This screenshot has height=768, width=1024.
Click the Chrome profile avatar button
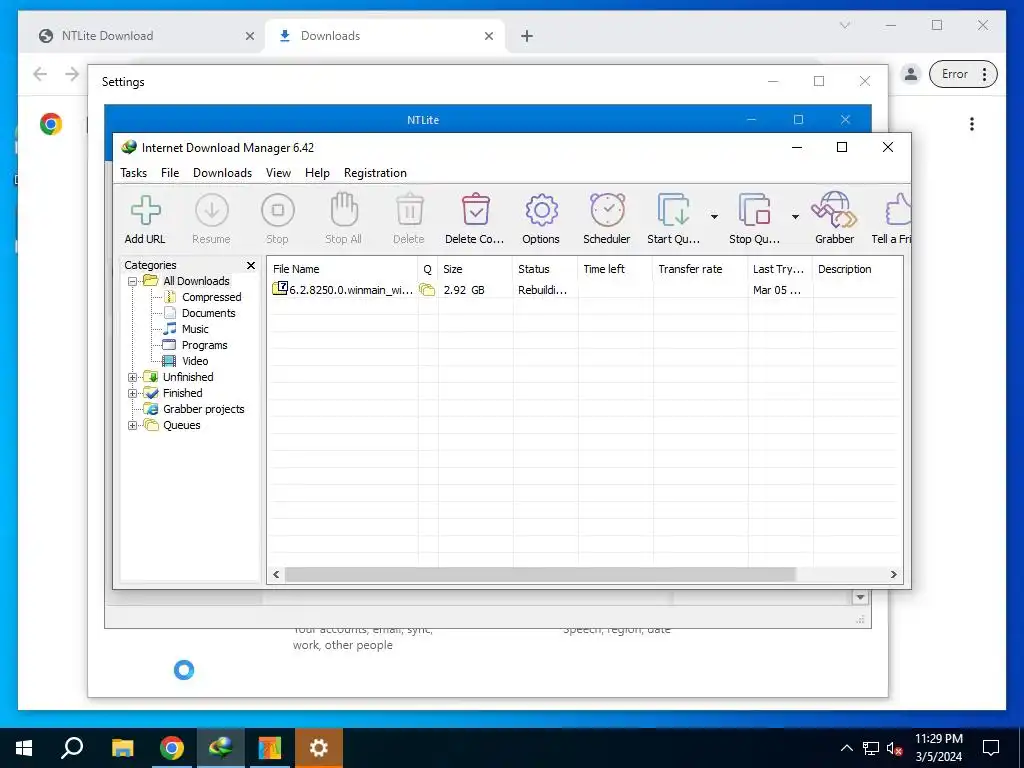(910, 74)
